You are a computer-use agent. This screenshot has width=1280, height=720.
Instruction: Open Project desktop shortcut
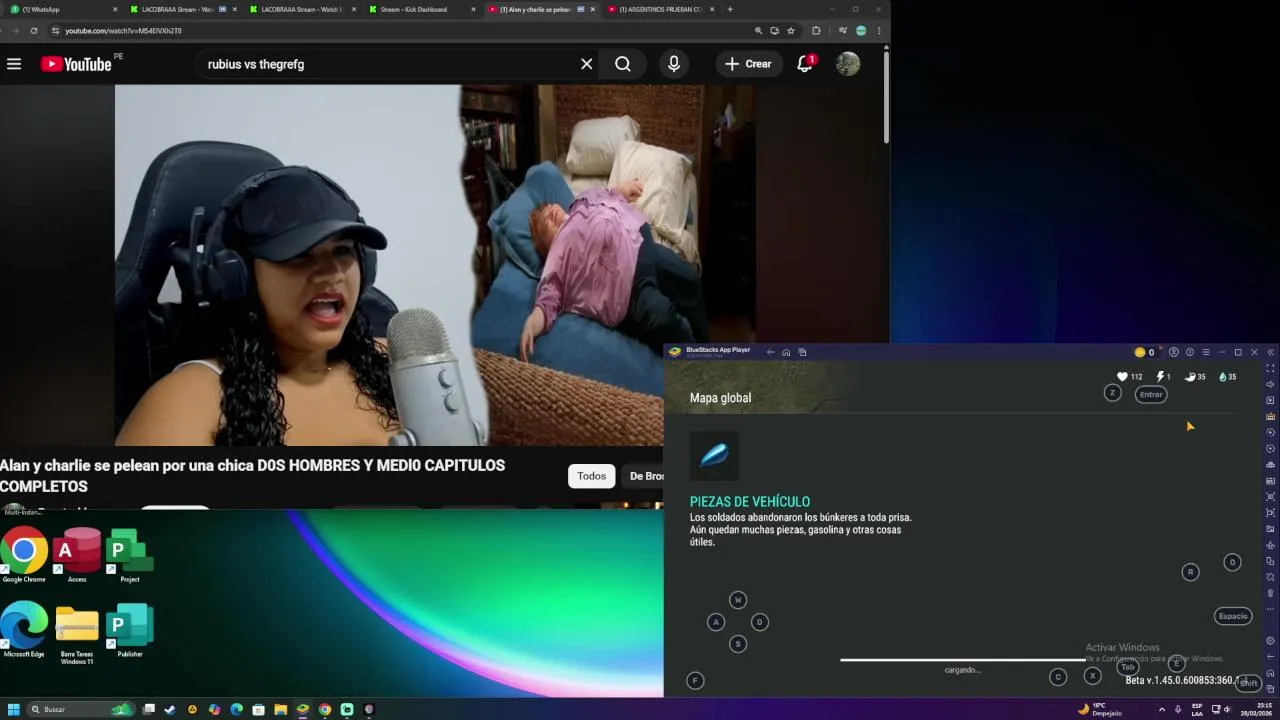130,556
